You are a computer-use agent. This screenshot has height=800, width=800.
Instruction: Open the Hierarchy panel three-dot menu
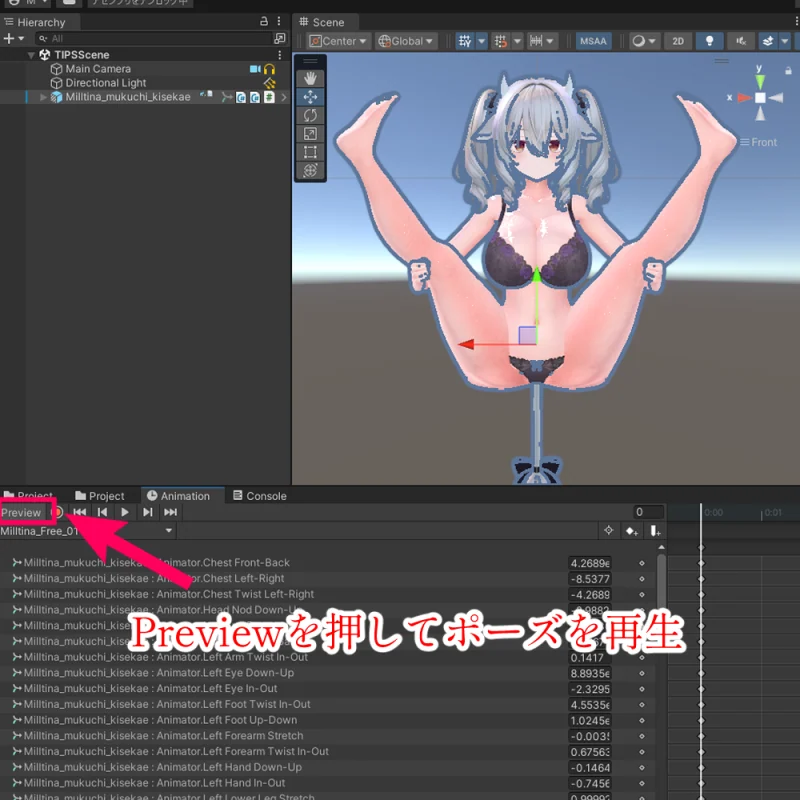tap(279, 21)
